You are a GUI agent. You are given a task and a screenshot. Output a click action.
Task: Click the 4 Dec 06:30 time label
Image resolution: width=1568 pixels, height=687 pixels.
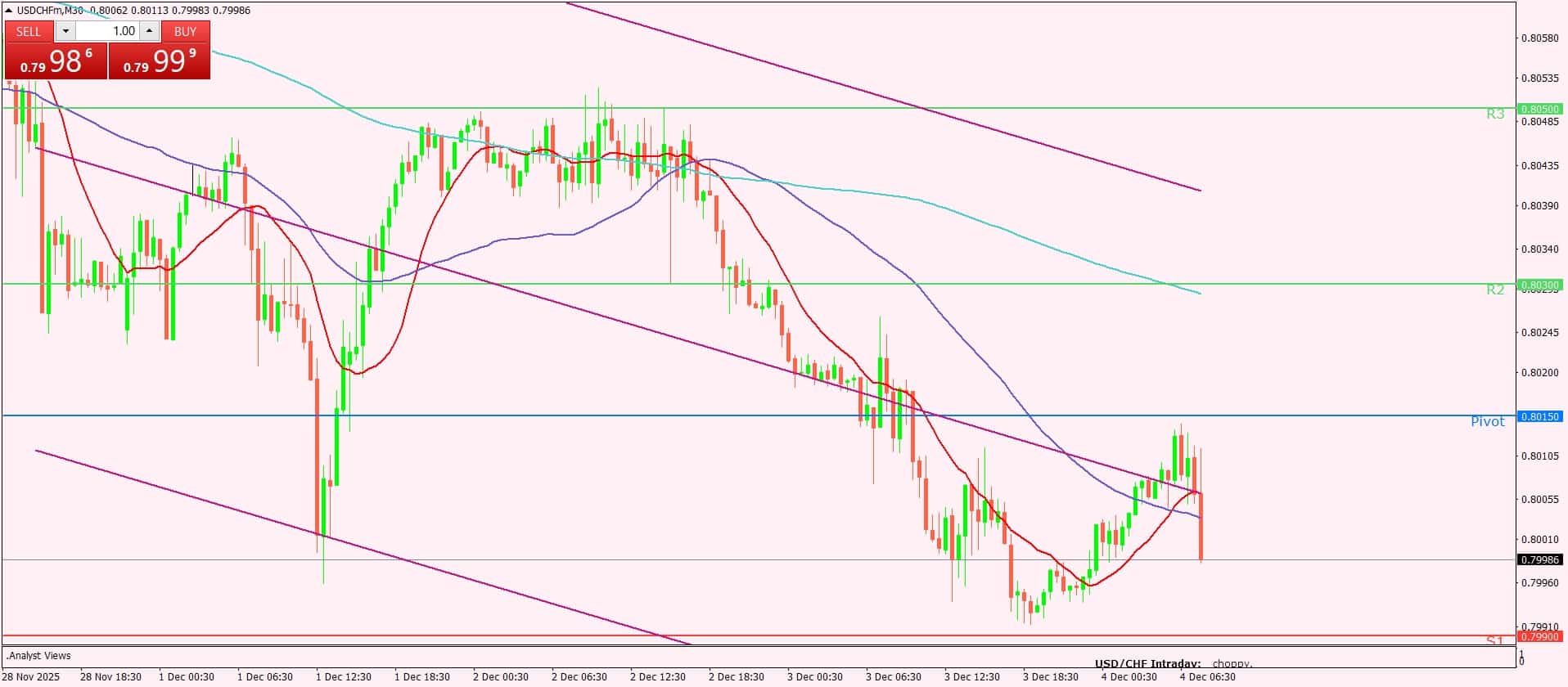[1208, 677]
